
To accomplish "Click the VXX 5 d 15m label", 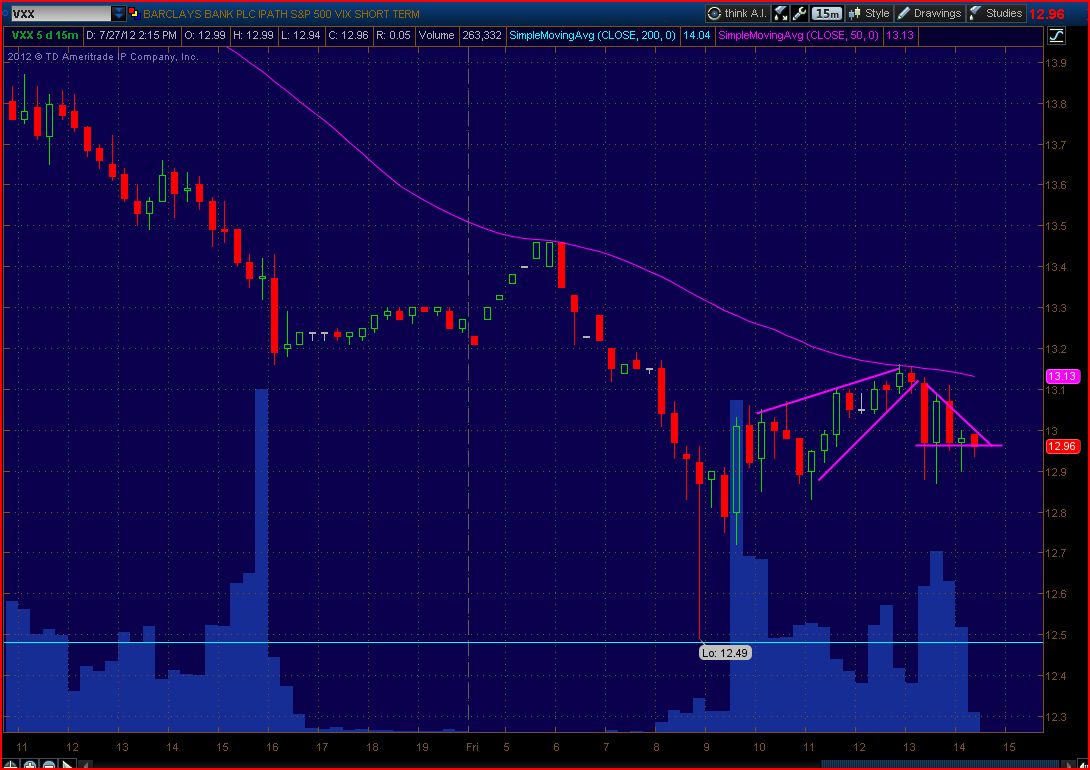I will (x=43, y=35).
